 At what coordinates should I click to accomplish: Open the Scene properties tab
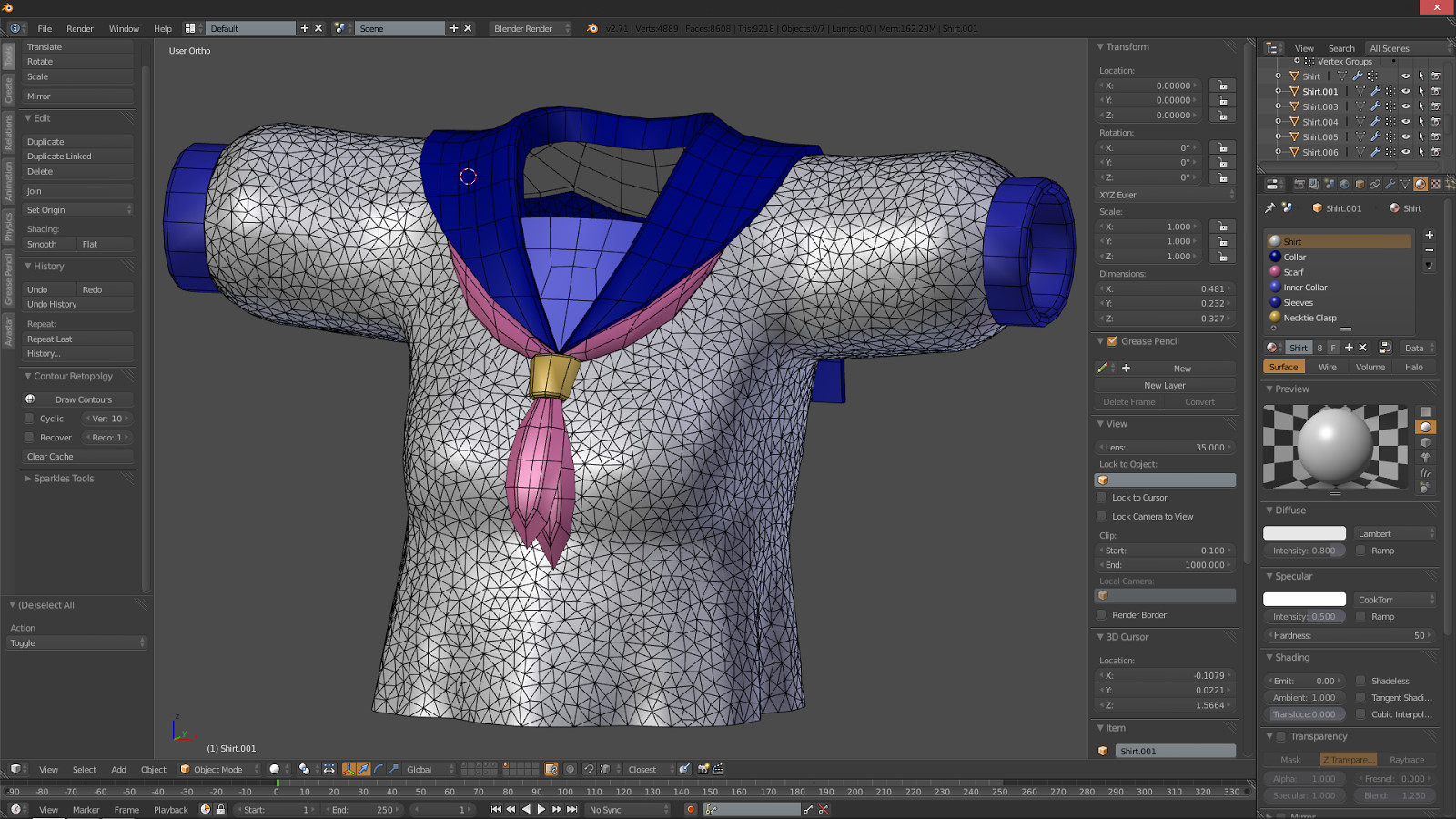pyautogui.click(x=1330, y=184)
